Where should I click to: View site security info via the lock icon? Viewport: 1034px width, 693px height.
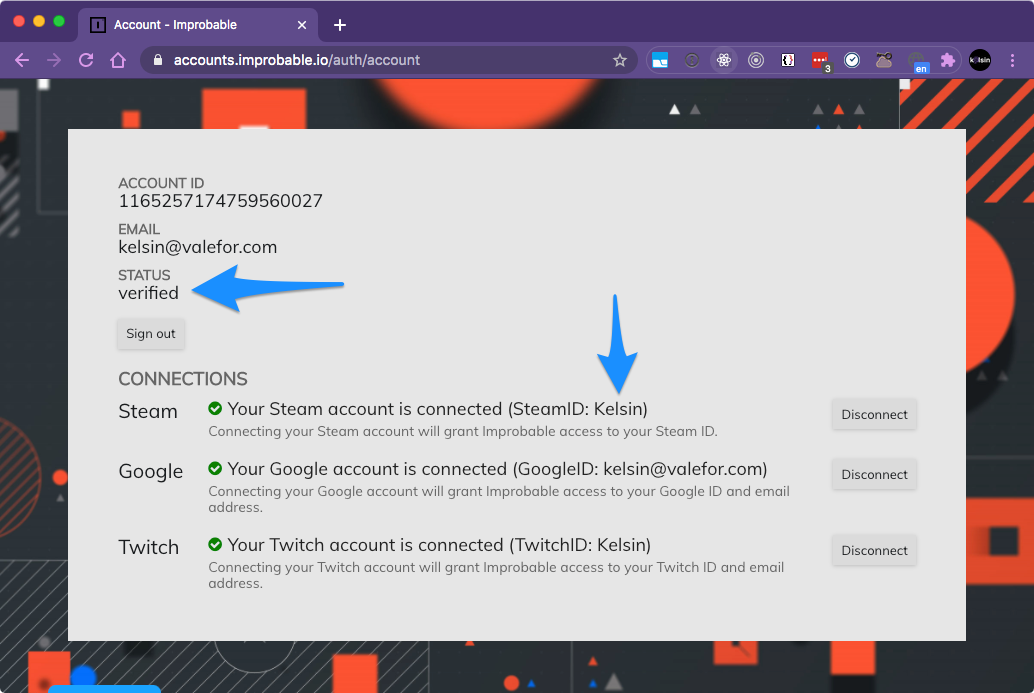[x=158, y=60]
